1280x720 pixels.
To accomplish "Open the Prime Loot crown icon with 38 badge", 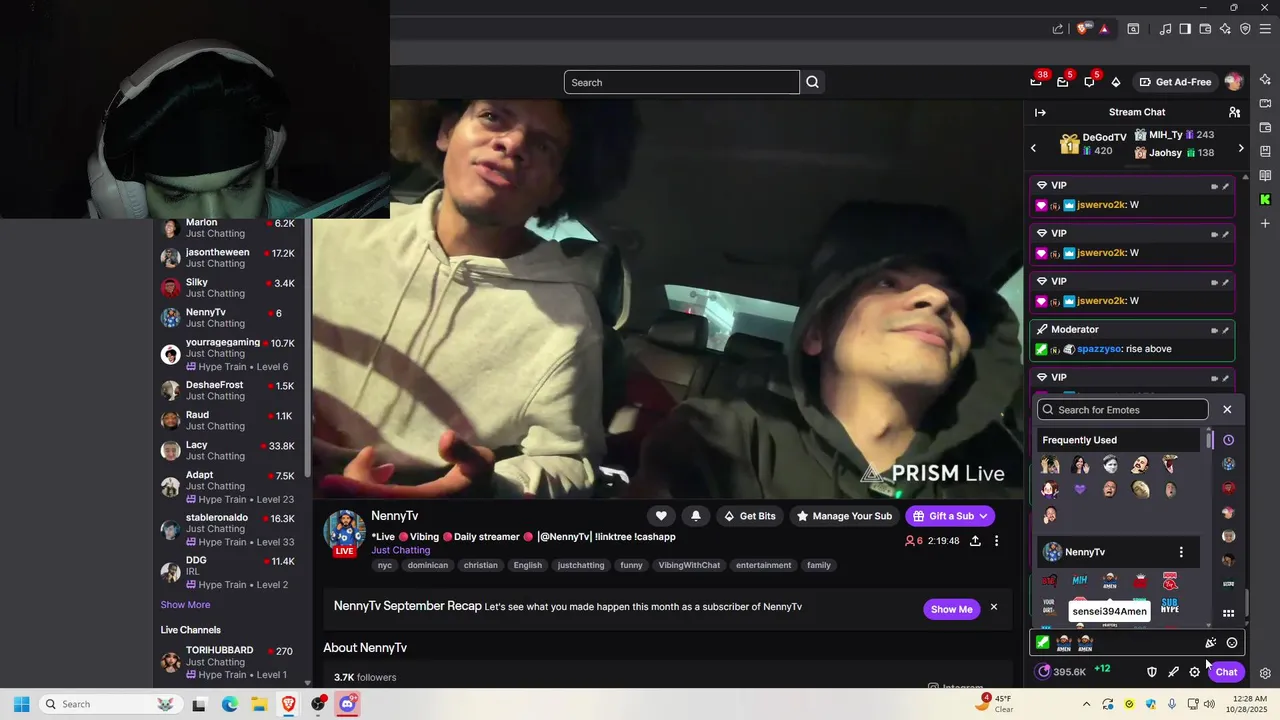I will pyautogui.click(x=1036, y=82).
